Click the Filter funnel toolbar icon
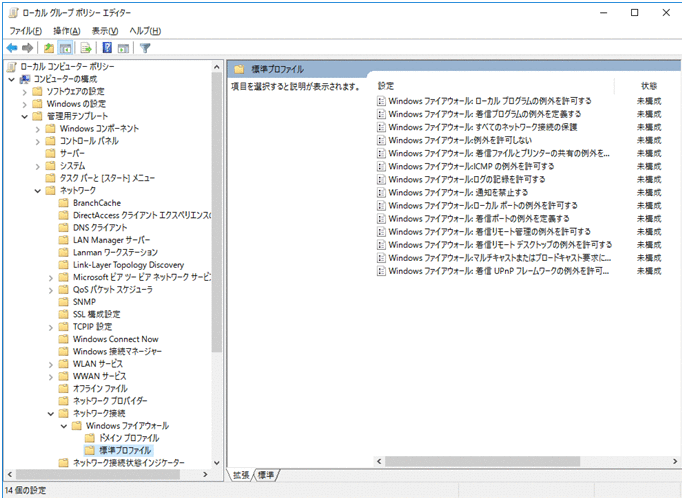 [x=145, y=48]
